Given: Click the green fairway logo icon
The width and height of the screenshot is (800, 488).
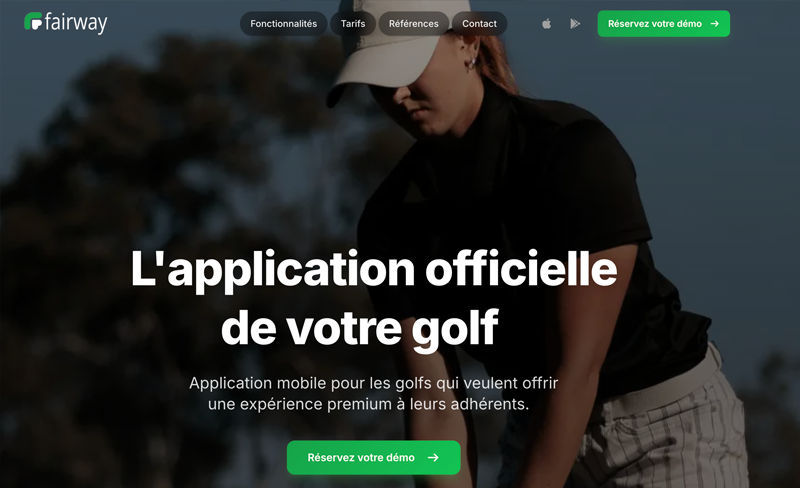Looking at the screenshot, I should click(33, 21).
